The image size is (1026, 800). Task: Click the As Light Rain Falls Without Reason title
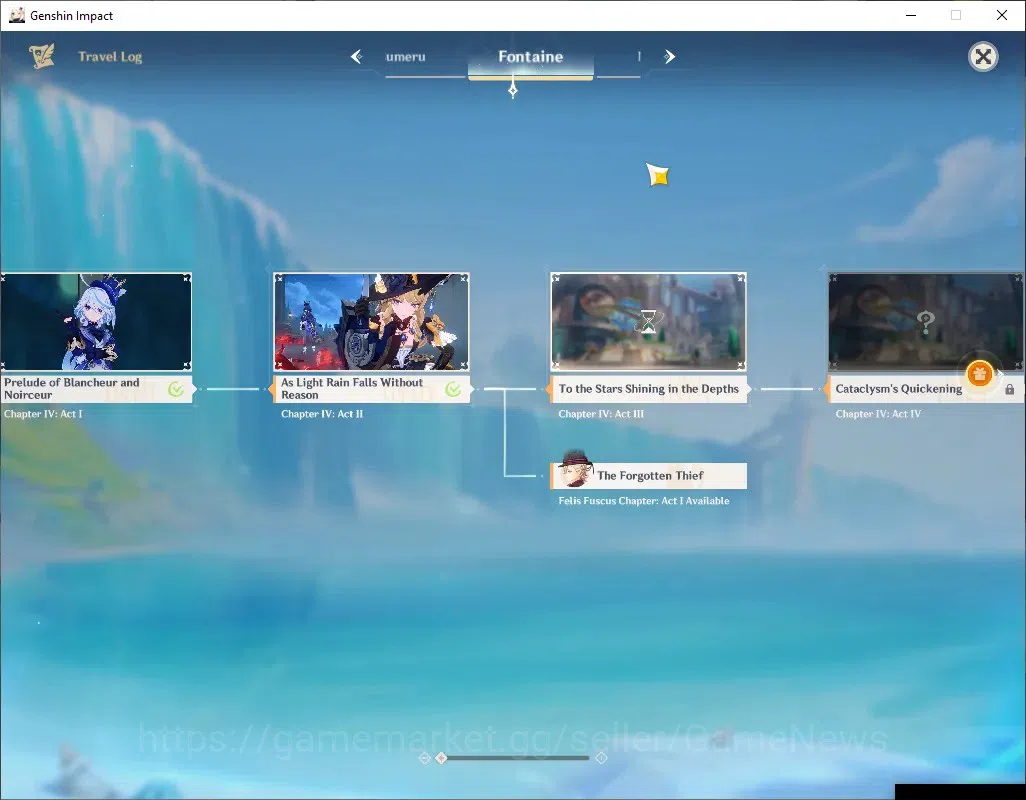point(352,389)
